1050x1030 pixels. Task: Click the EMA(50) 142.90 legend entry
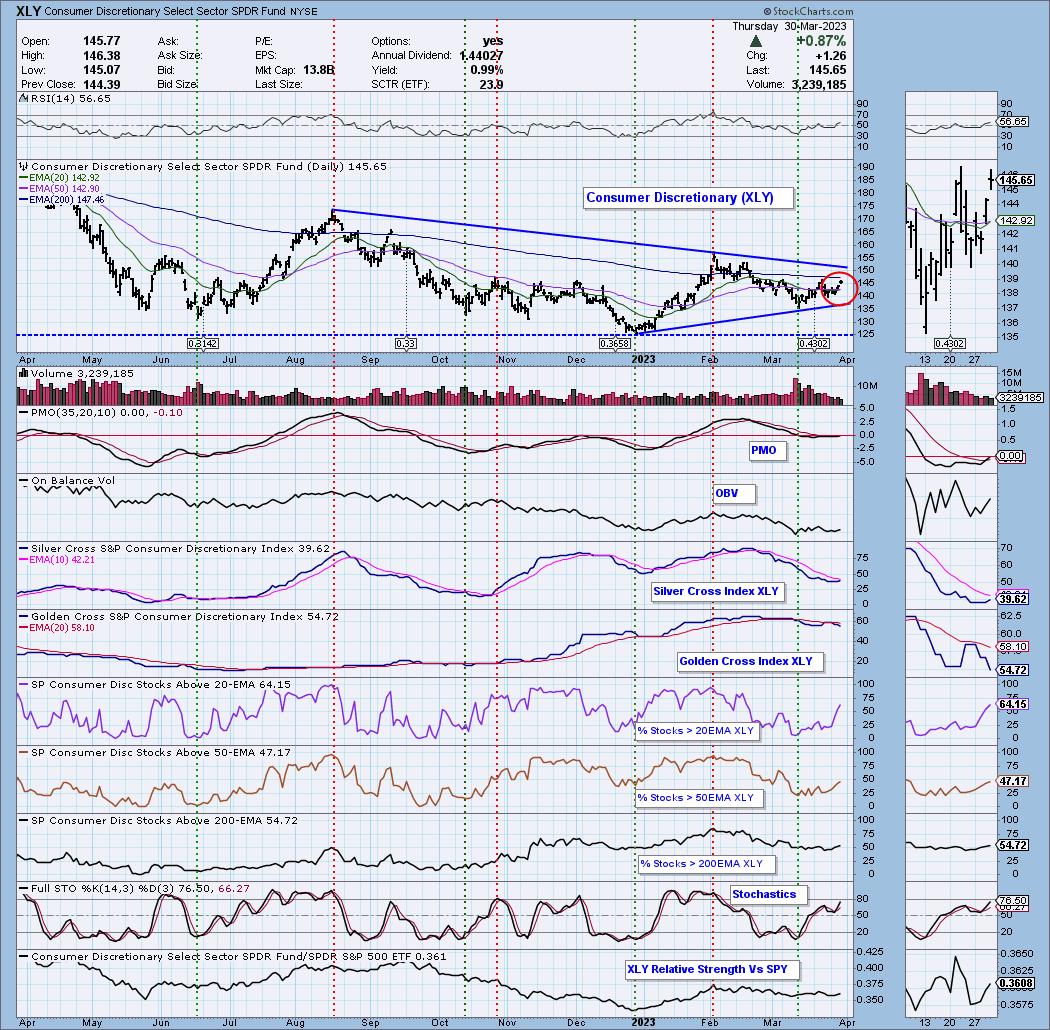pos(60,189)
